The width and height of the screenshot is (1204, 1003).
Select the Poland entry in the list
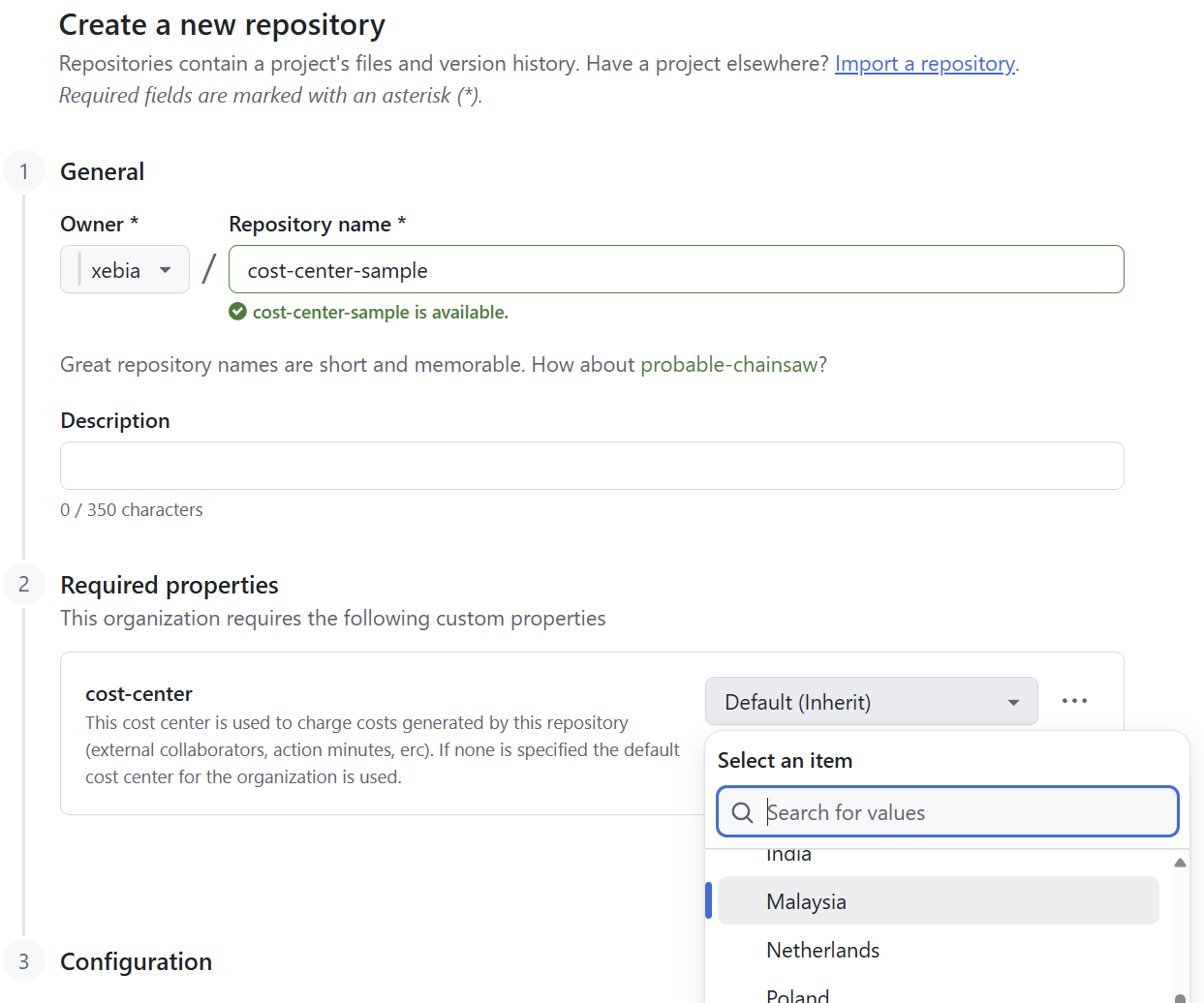click(x=797, y=994)
